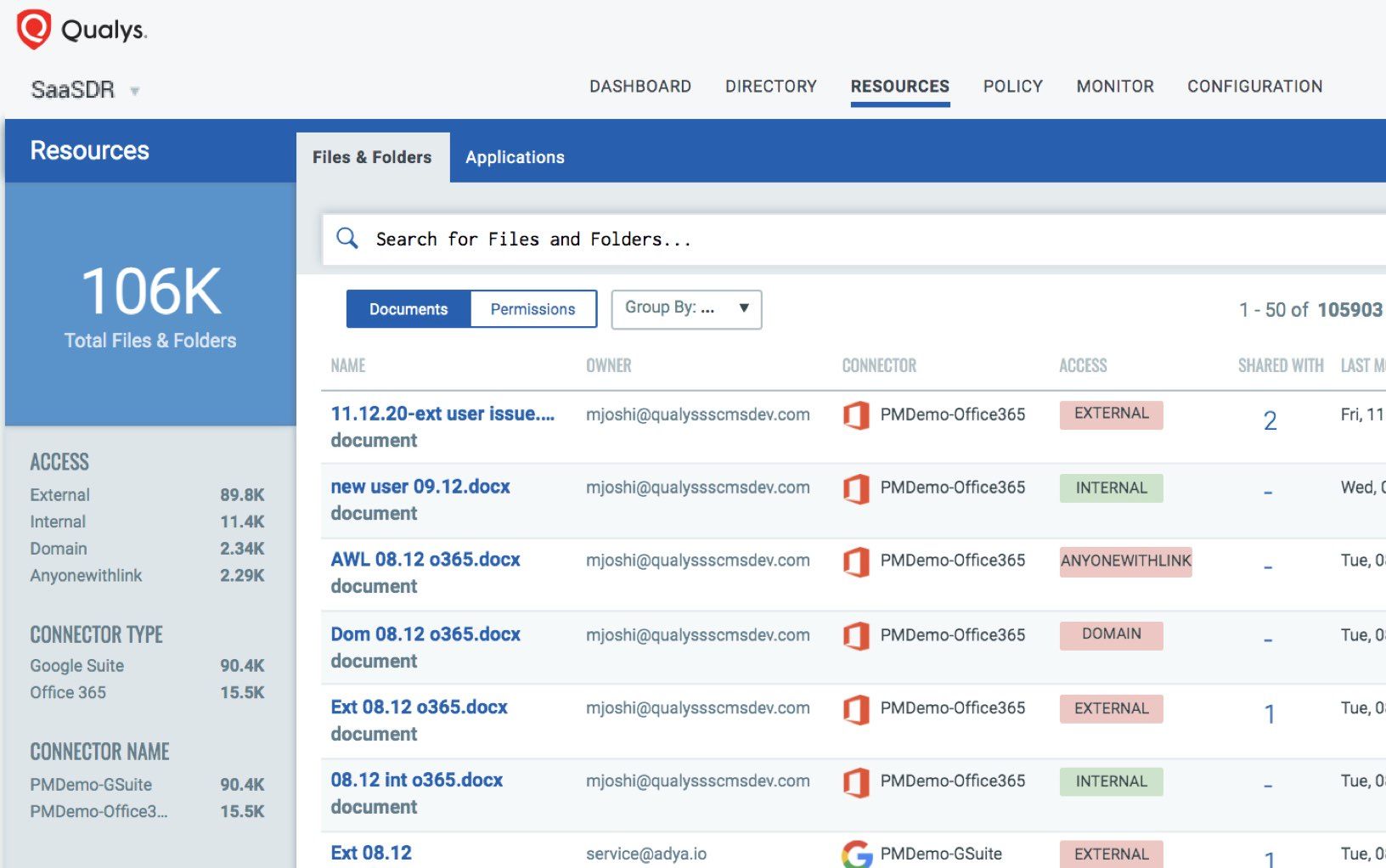Image resolution: width=1386 pixels, height=868 pixels.
Task: Switch to the Permissions view
Action: click(532, 308)
